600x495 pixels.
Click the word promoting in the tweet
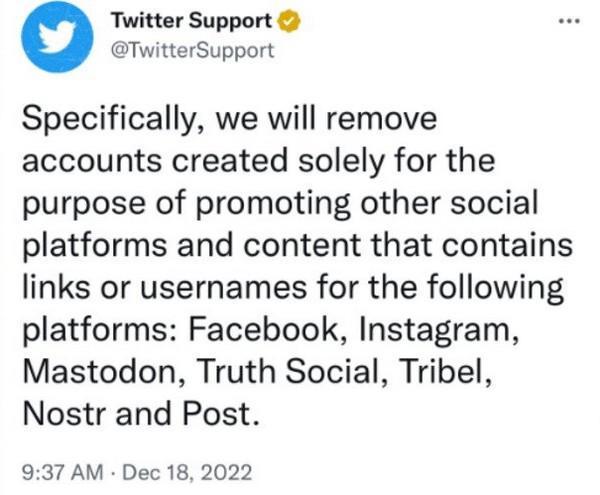(274, 204)
